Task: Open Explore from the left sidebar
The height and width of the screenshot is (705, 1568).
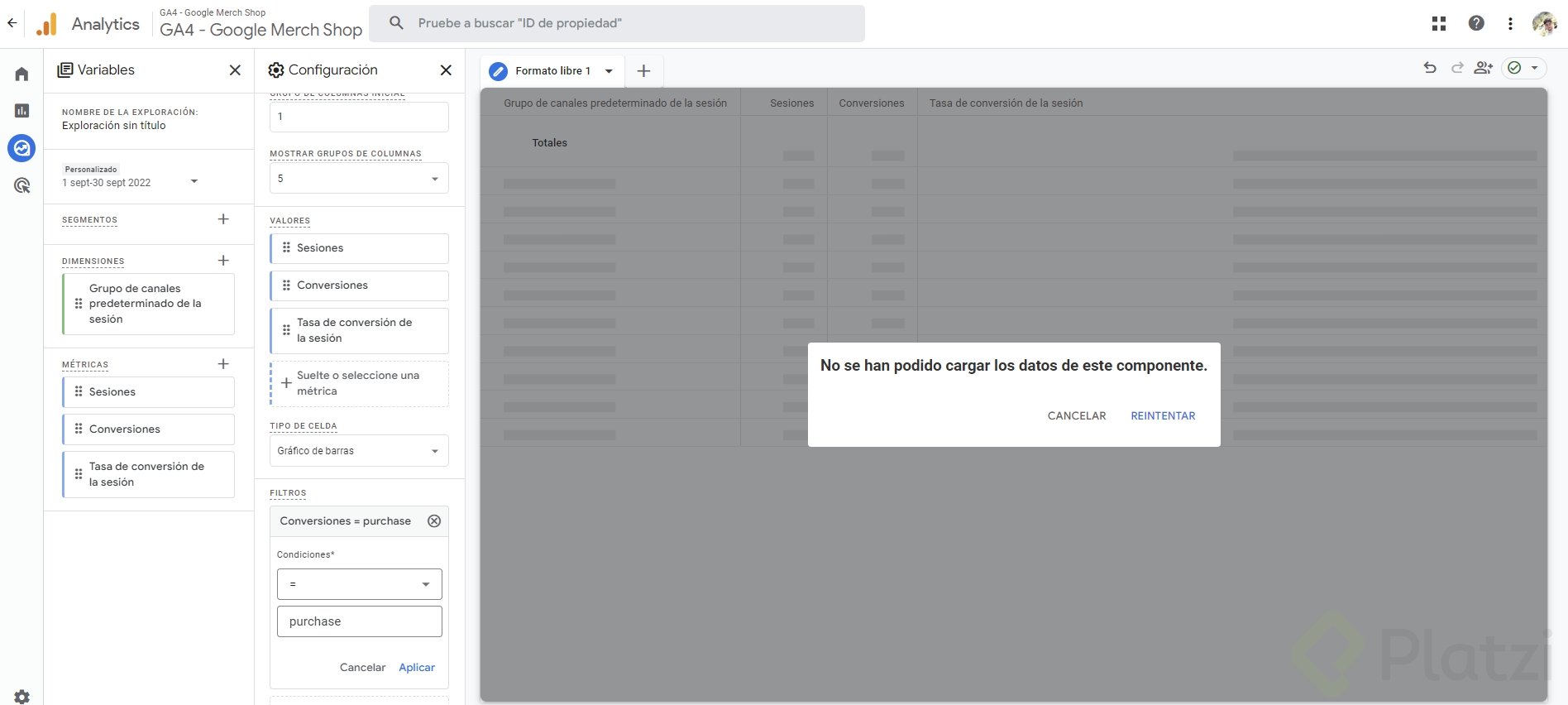Action: (x=22, y=148)
